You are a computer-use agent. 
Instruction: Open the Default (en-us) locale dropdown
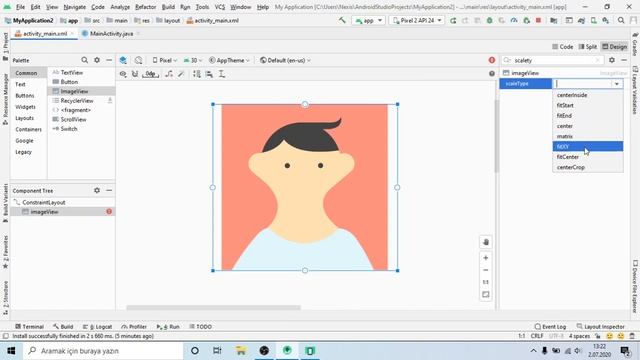(285, 60)
